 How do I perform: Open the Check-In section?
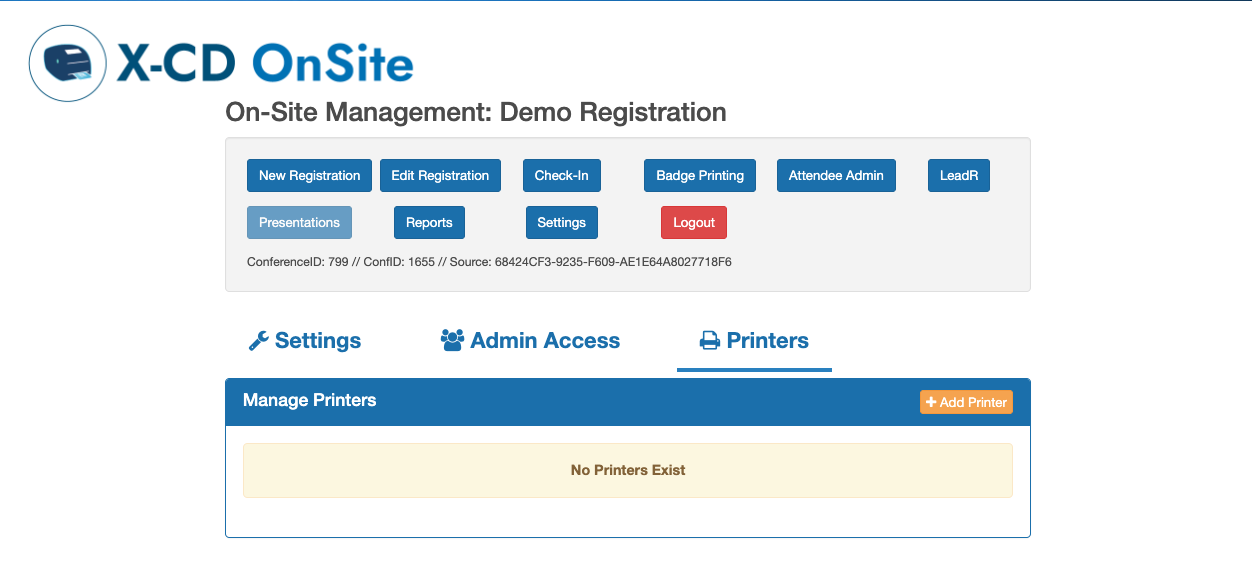click(x=561, y=176)
